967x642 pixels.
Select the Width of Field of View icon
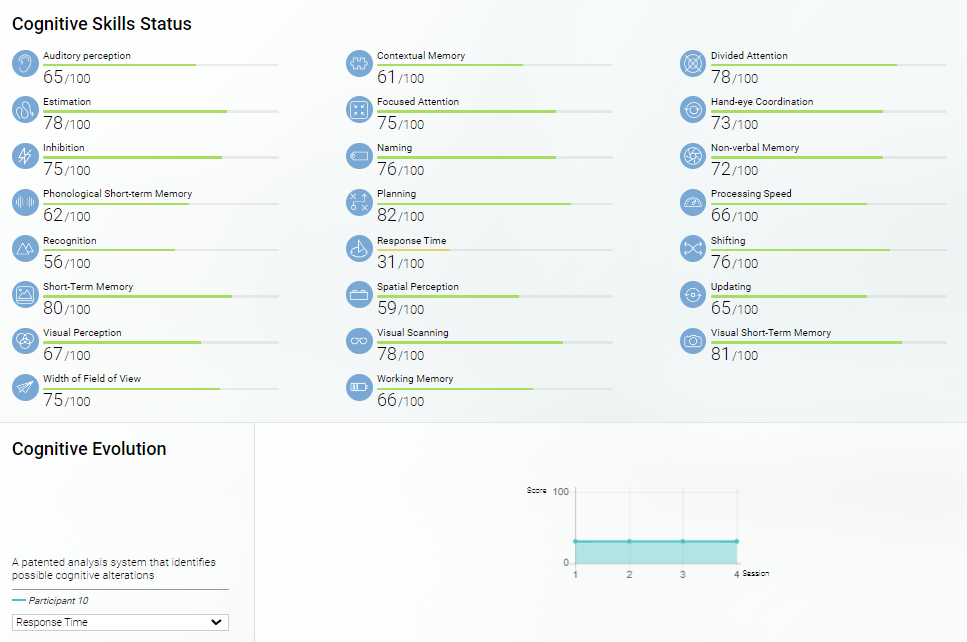click(x=25, y=387)
